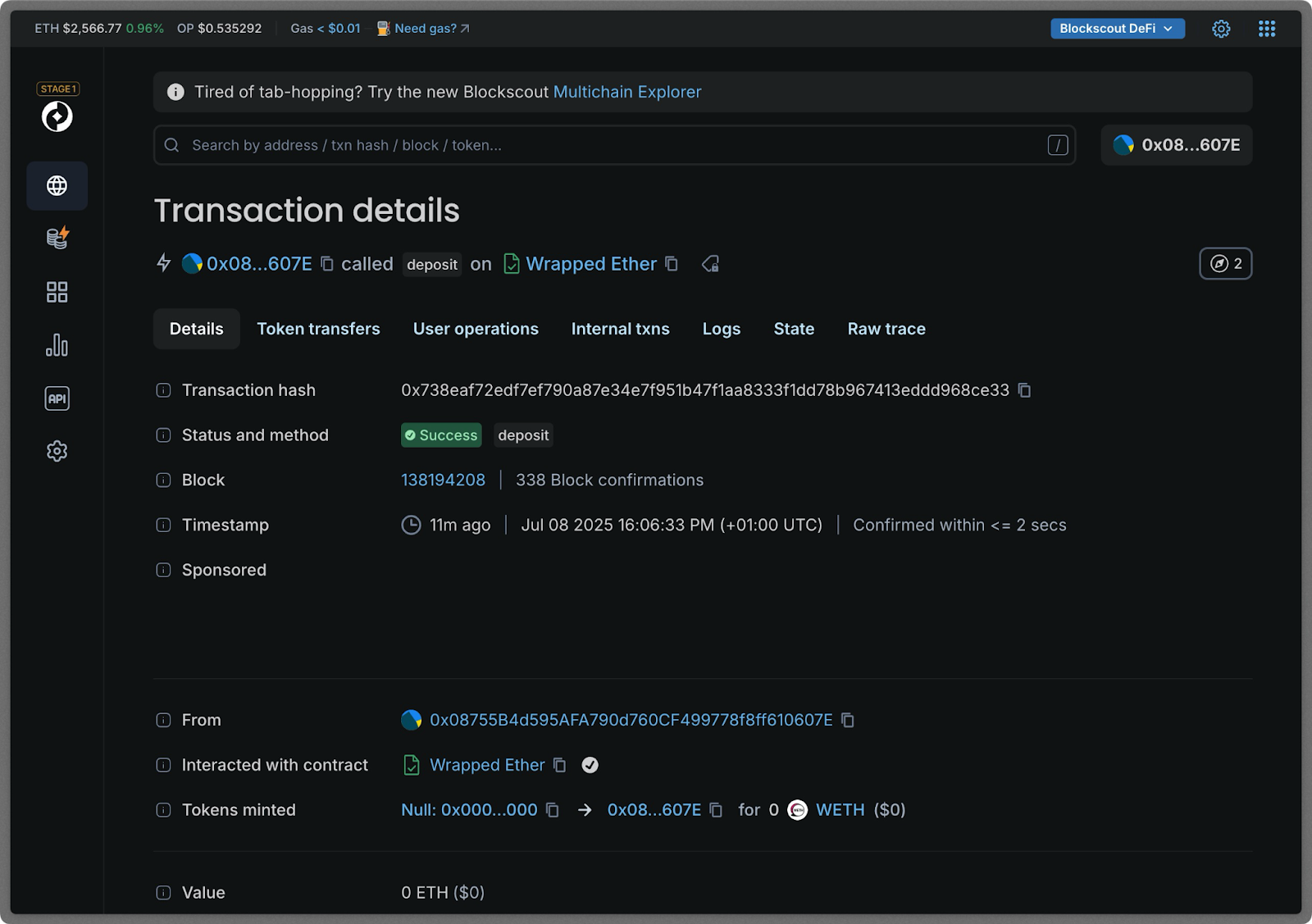1312x924 pixels.
Task: Switch to the Internal txns tab
Action: tap(621, 329)
